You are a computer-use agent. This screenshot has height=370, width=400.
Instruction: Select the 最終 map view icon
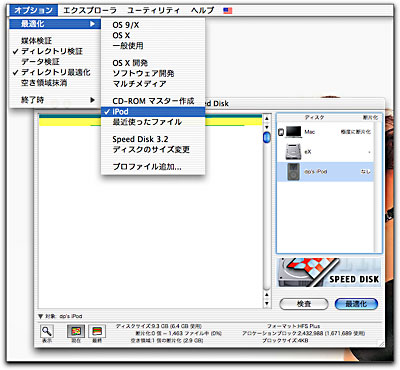pos(97,331)
